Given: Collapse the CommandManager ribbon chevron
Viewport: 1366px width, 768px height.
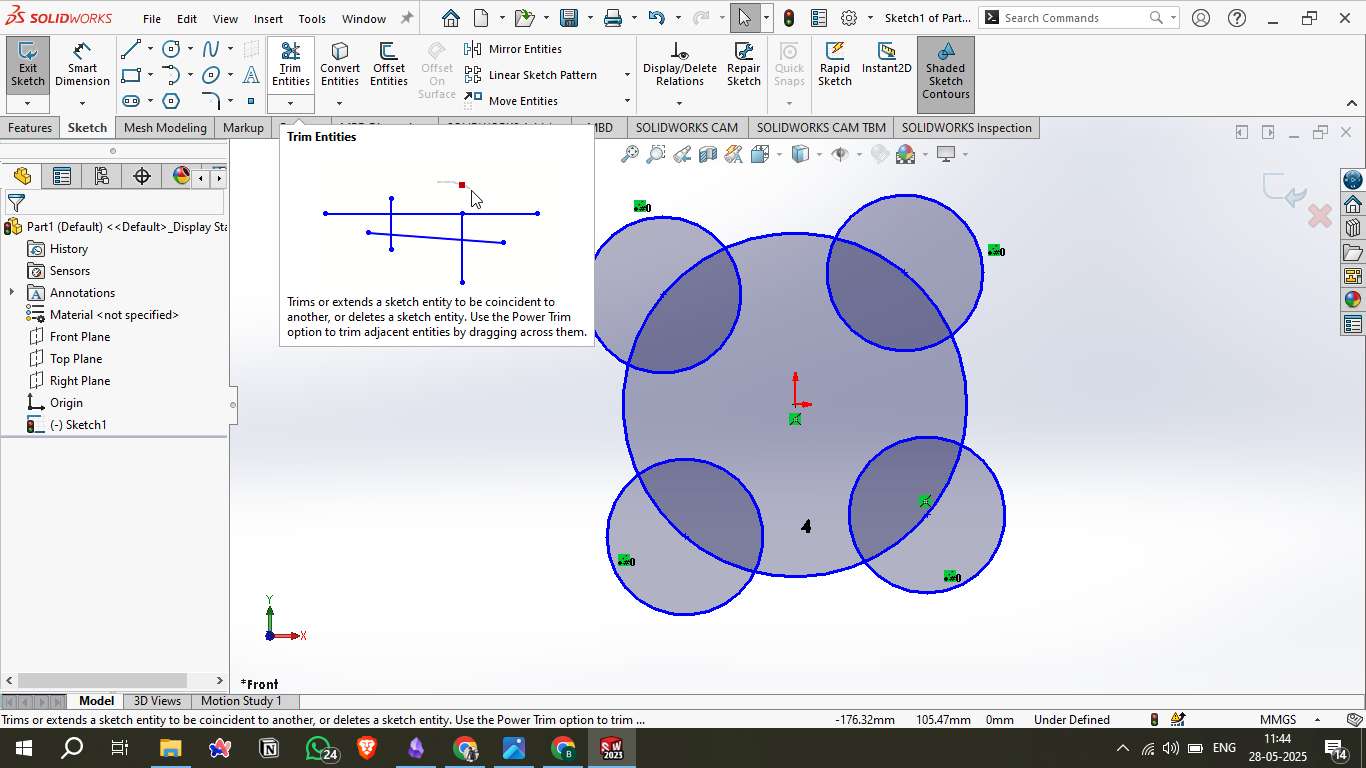Looking at the screenshot, I should [1352, 103].
